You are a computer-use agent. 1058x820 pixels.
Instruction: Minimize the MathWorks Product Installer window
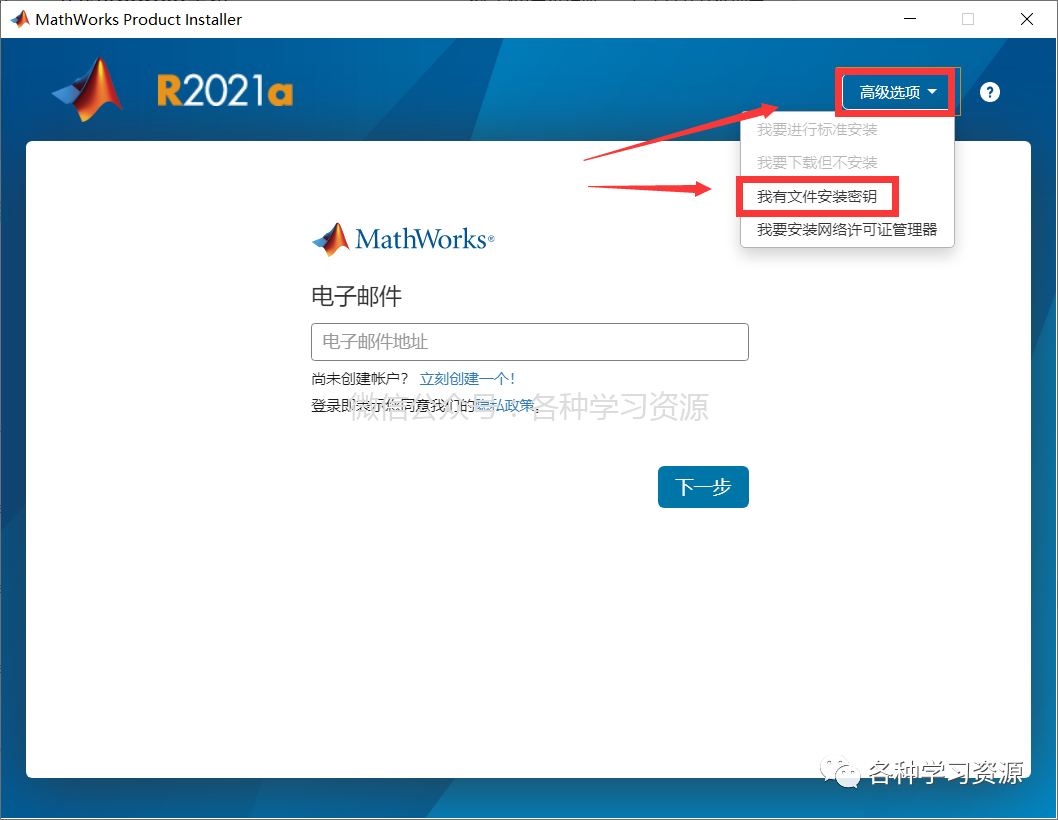point(910,19)
